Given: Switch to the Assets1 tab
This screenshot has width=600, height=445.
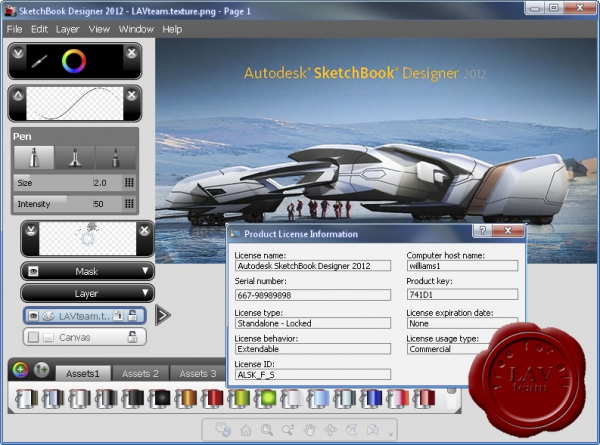Looking at the screenshot, I should (83, 373).
